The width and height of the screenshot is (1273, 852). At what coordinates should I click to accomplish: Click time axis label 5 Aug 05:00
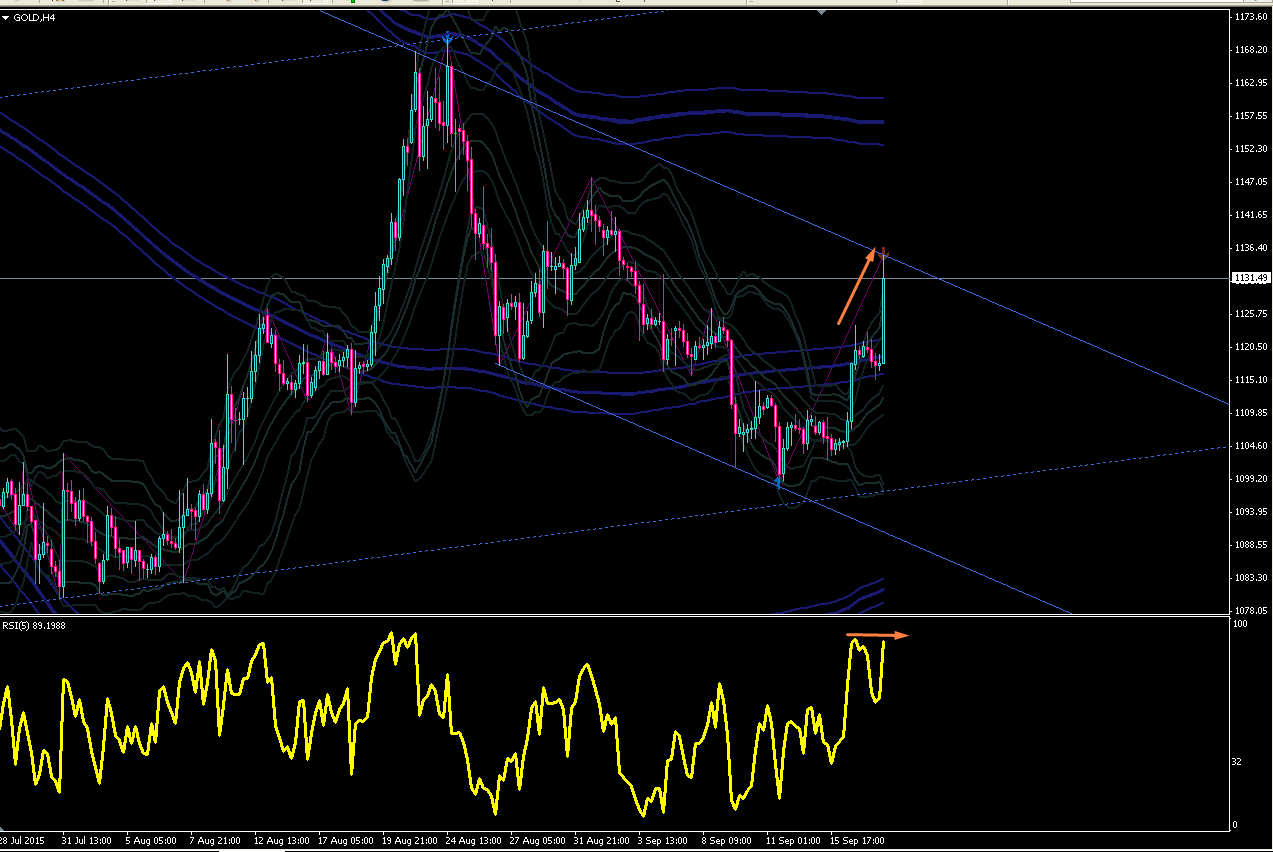coord(151,841)
